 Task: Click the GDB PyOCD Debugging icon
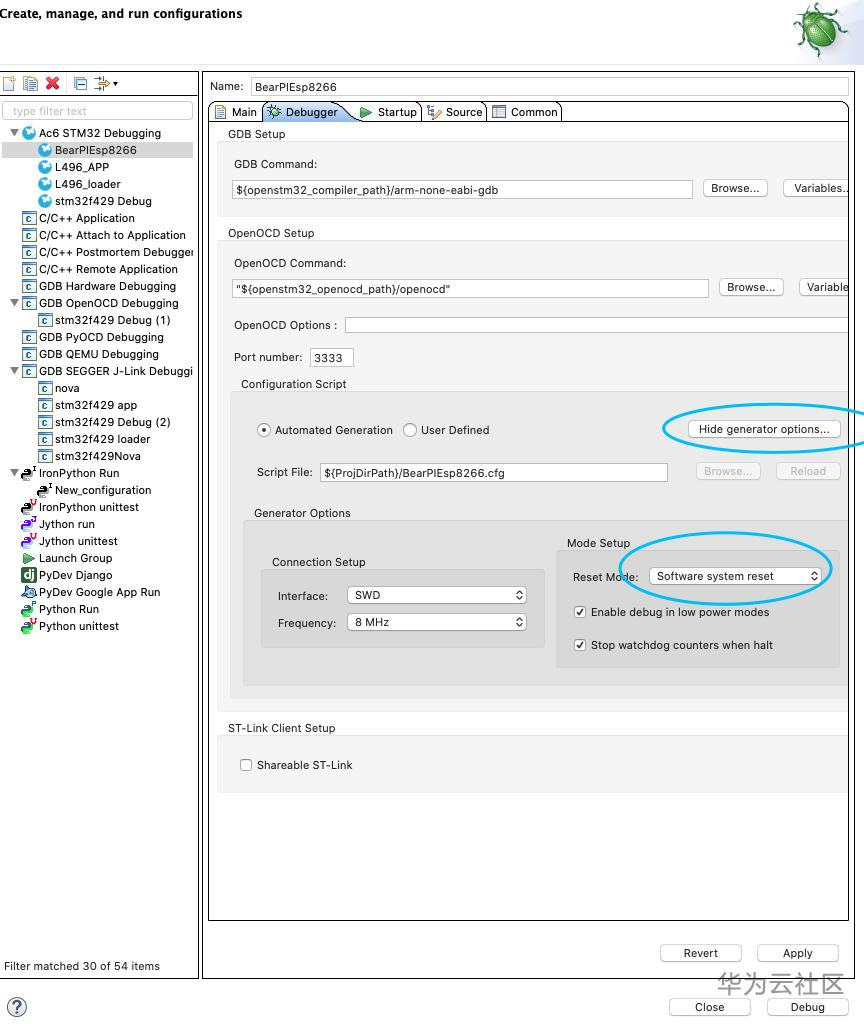point(29,337)
